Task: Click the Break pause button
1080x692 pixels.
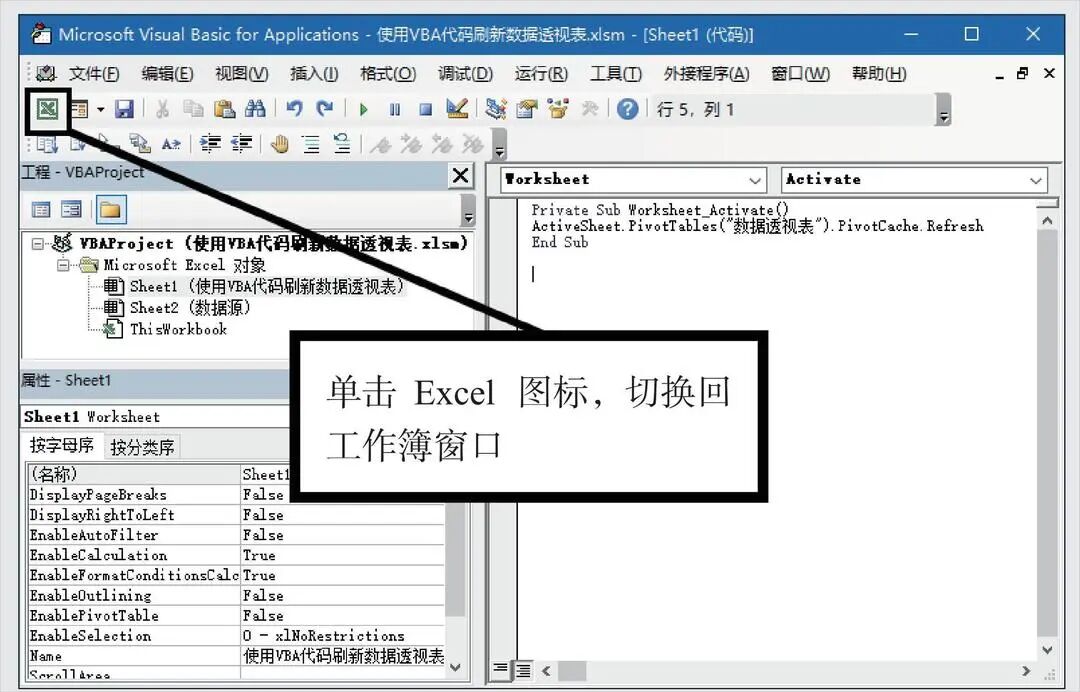Action: click(x=395, y=109)
